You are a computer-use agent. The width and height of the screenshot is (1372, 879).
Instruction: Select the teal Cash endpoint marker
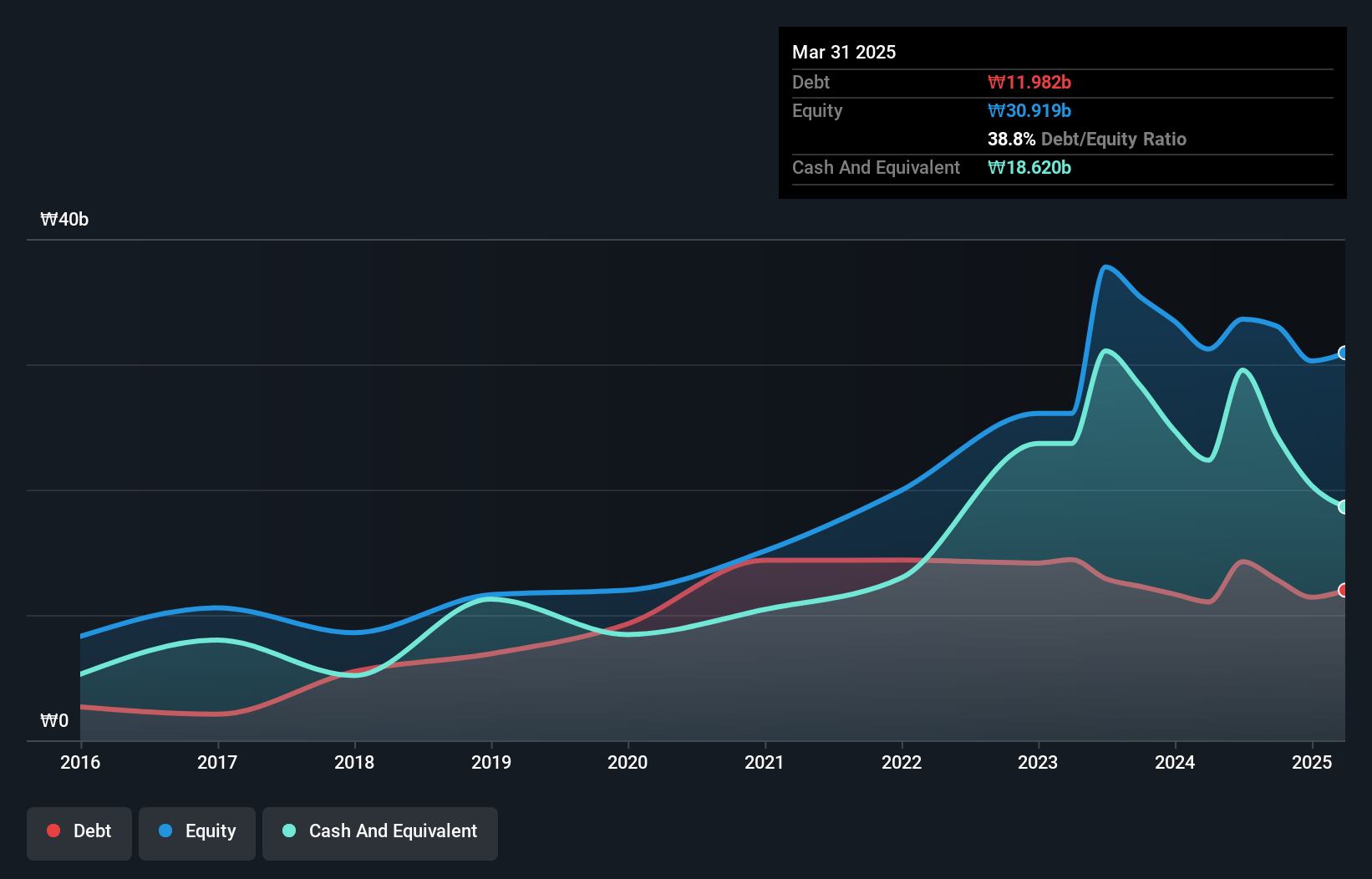1343,507
